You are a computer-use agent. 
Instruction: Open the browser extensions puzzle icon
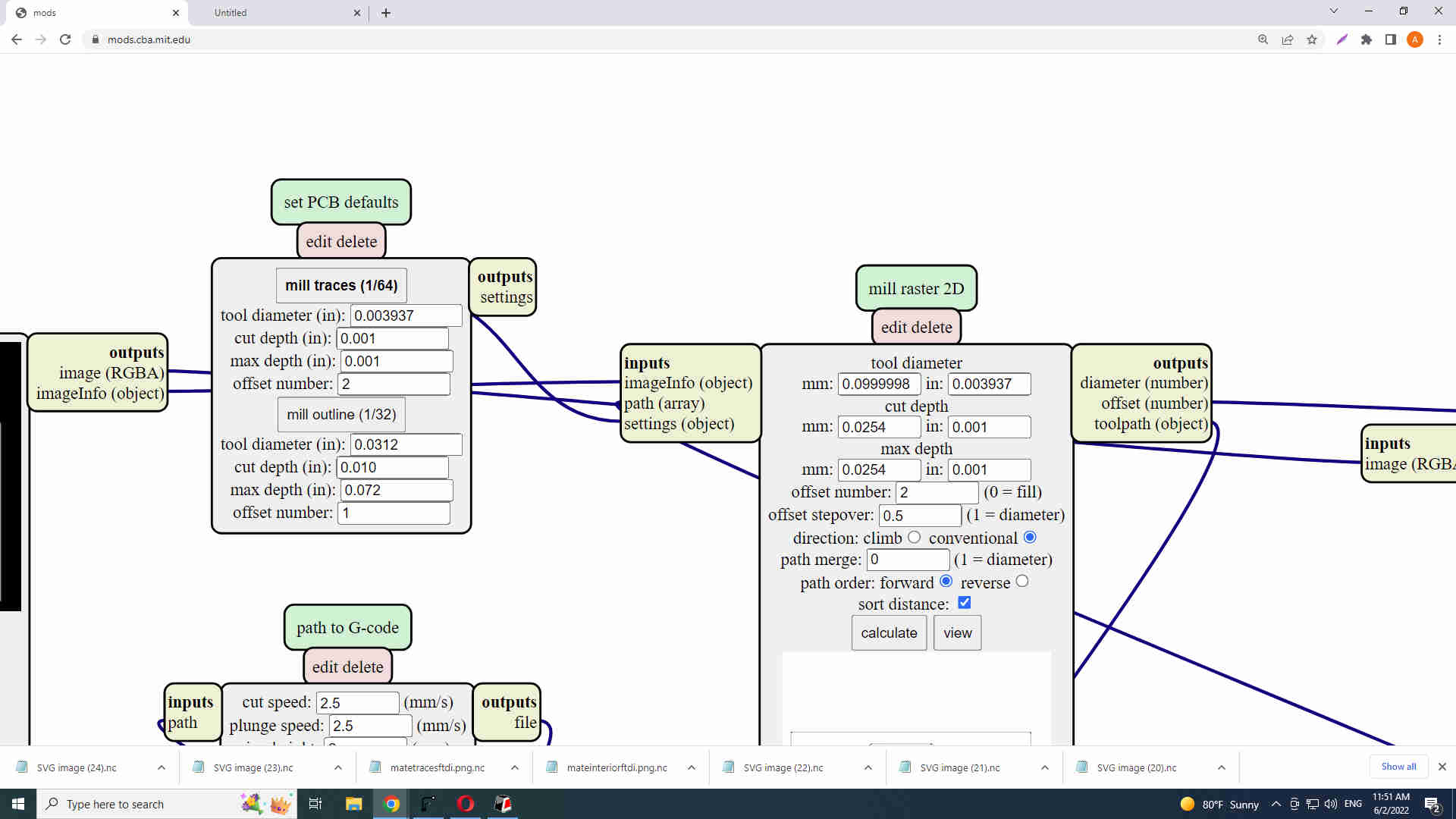click(x=1367, y=39)
